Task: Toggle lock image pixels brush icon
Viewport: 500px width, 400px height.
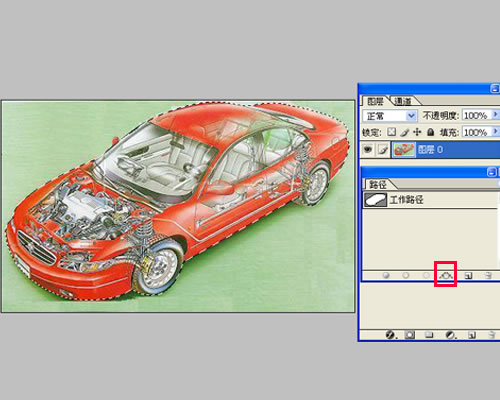Action: [x=404, y=132]
